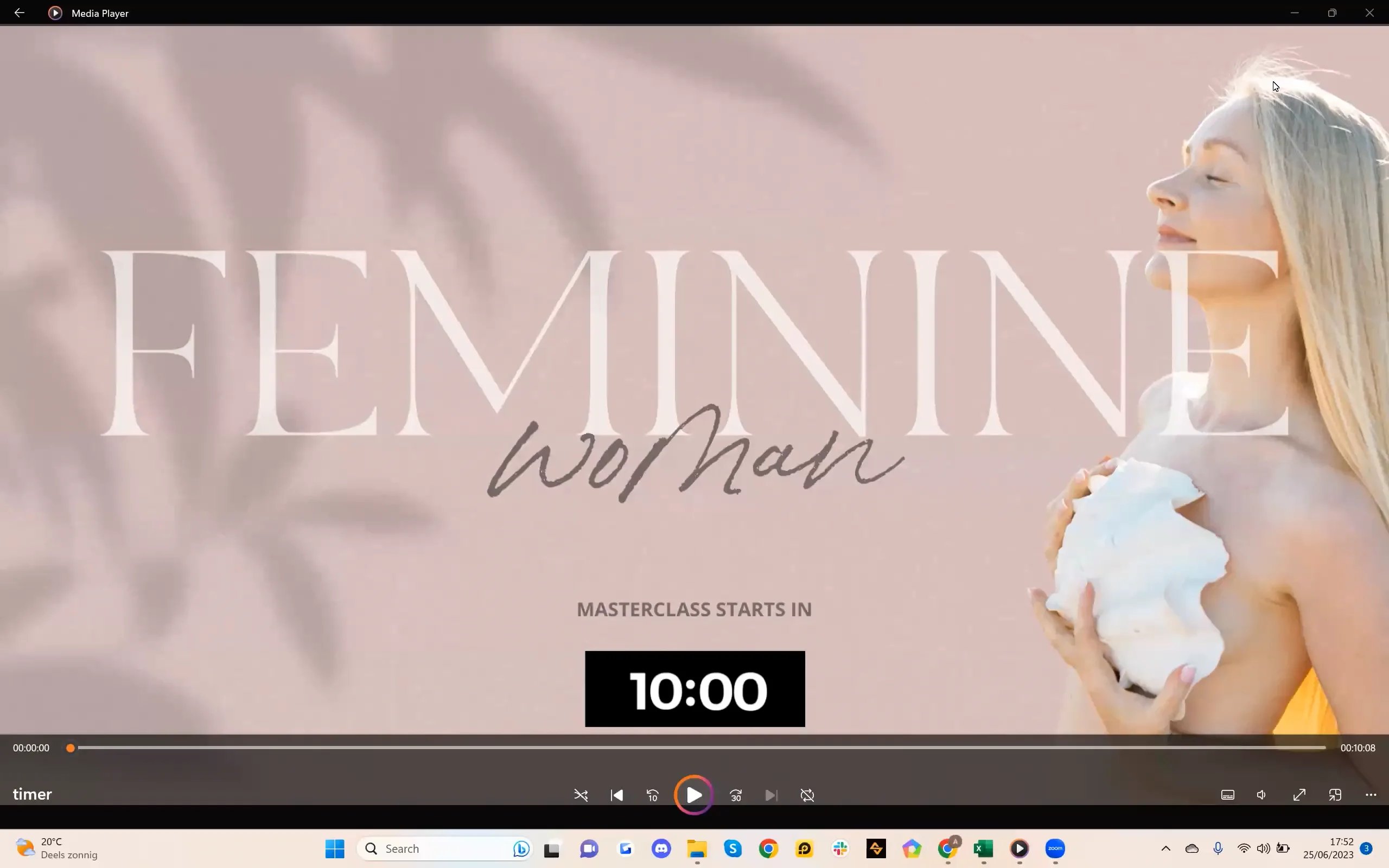Switch to mini player view
1389x868 pixels.
1334,795
